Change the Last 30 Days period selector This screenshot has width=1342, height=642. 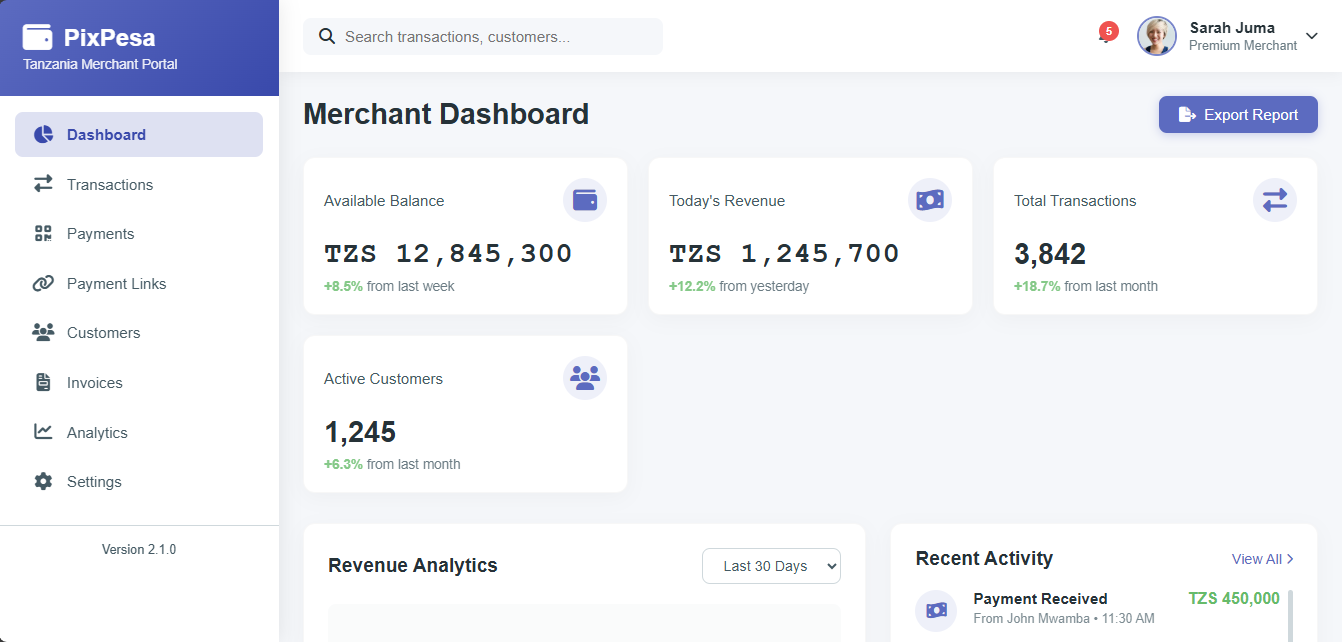tap(771, 566)
